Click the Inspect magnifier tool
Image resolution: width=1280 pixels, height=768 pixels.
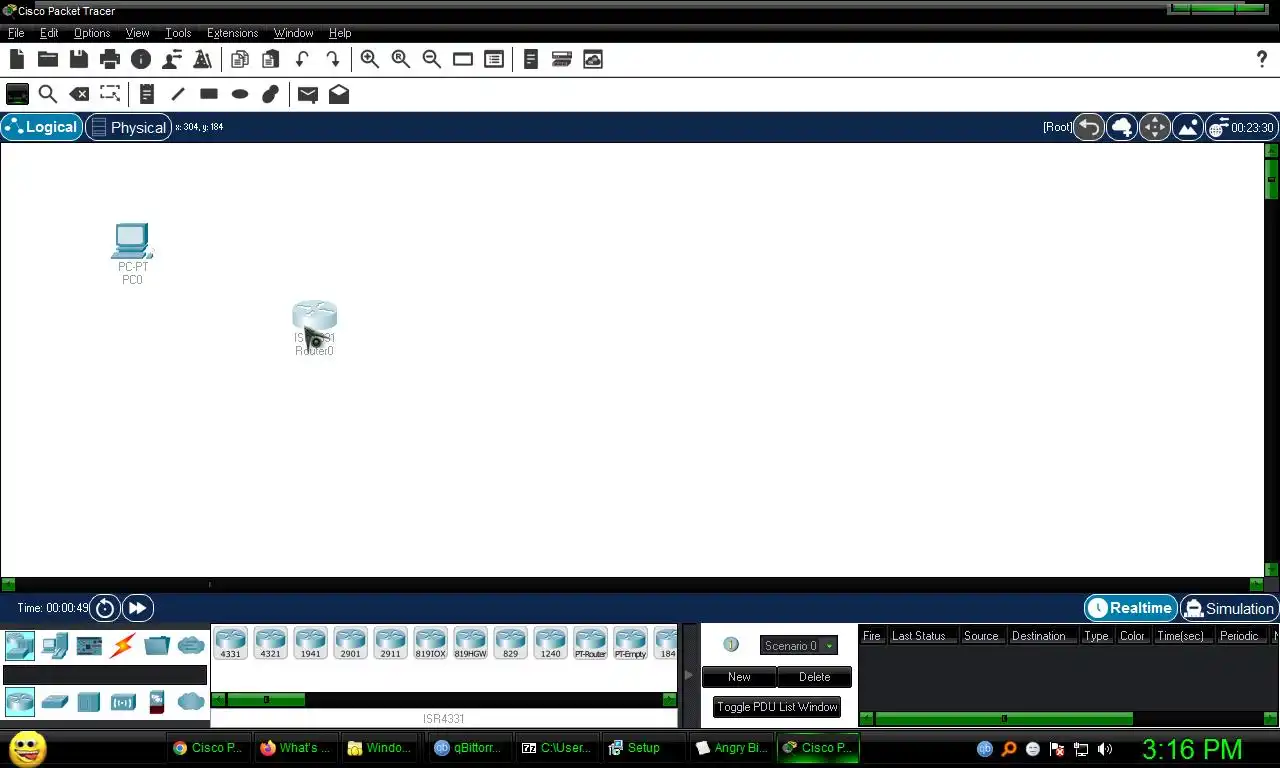tap(47, 94)
